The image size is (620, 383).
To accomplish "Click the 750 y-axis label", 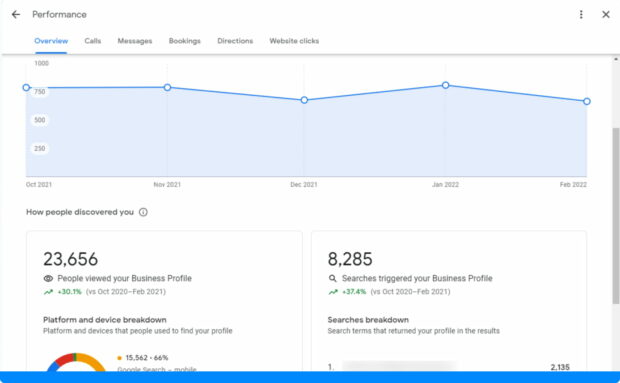I will 40,92.
